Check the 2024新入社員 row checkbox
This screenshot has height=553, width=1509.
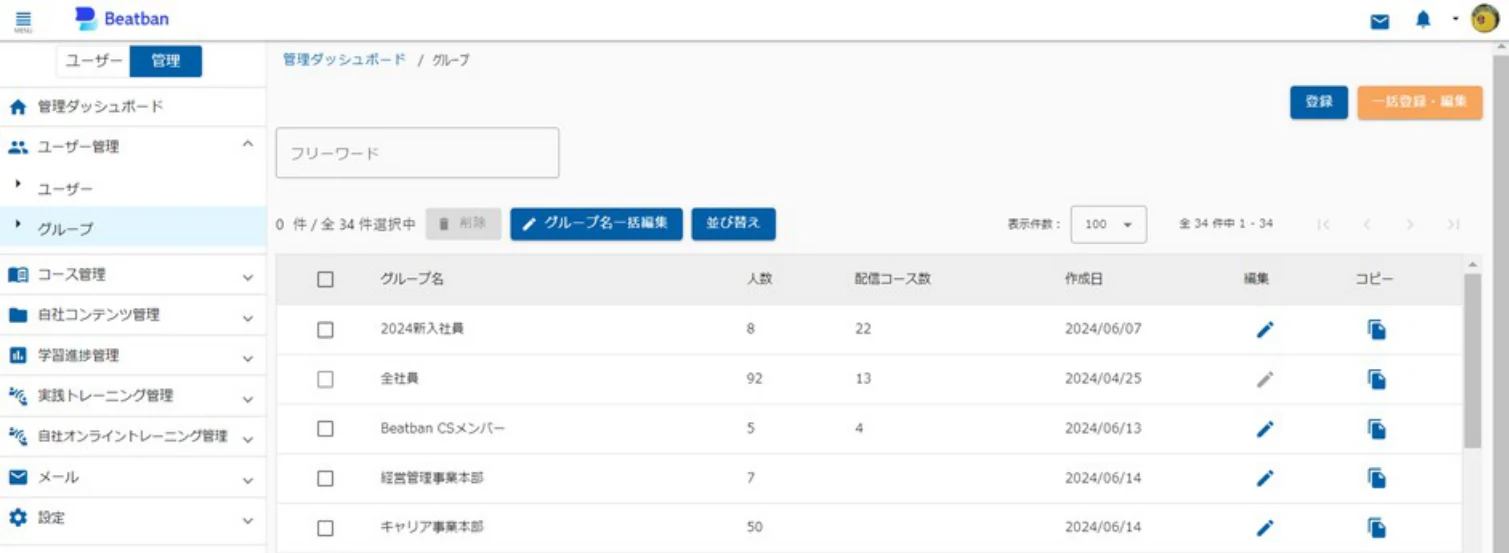325,329
